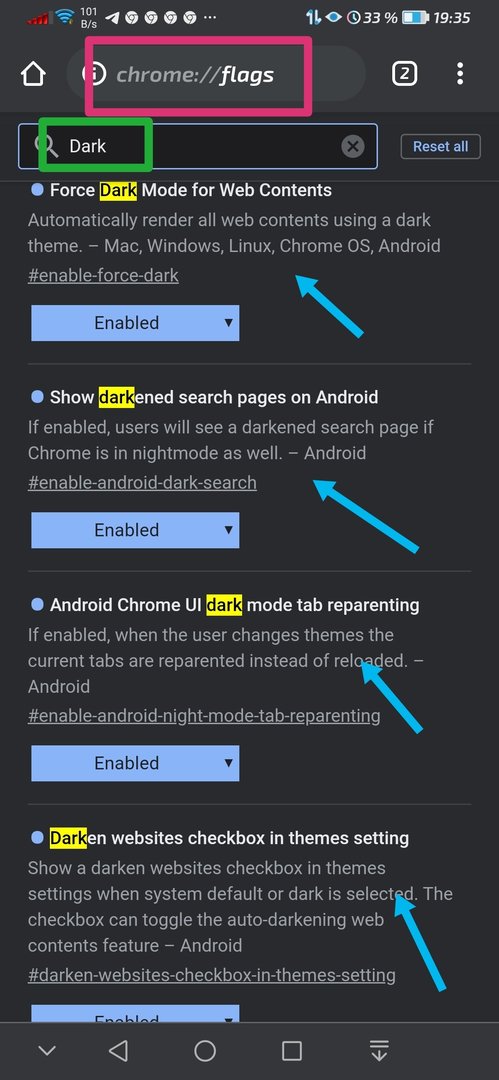The height and width of the screenshot is (1080, 499).
Task: Open the tab switcher showing 2 tabs
Action: point(405,74)
